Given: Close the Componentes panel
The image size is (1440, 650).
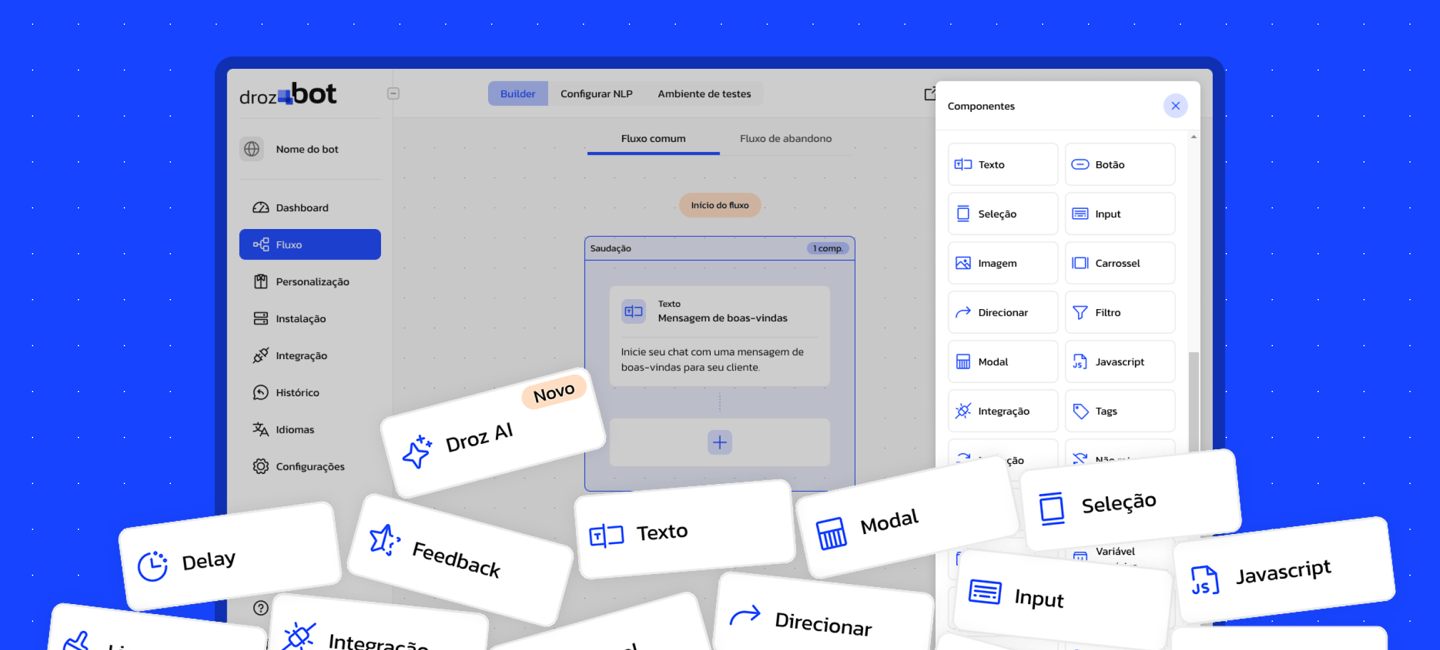Looking at the screenshot, I should pyautogui.click(x=1175, y=106).
